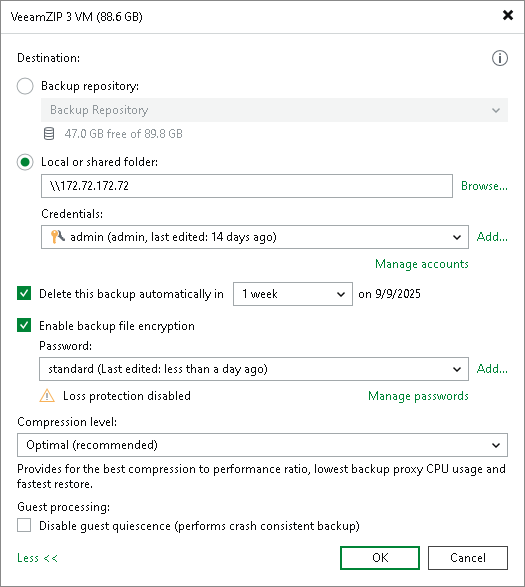Viewport: 525px width, 587px height.
Task: Click the "Compression level:" label
Action: tap(67, 422)
